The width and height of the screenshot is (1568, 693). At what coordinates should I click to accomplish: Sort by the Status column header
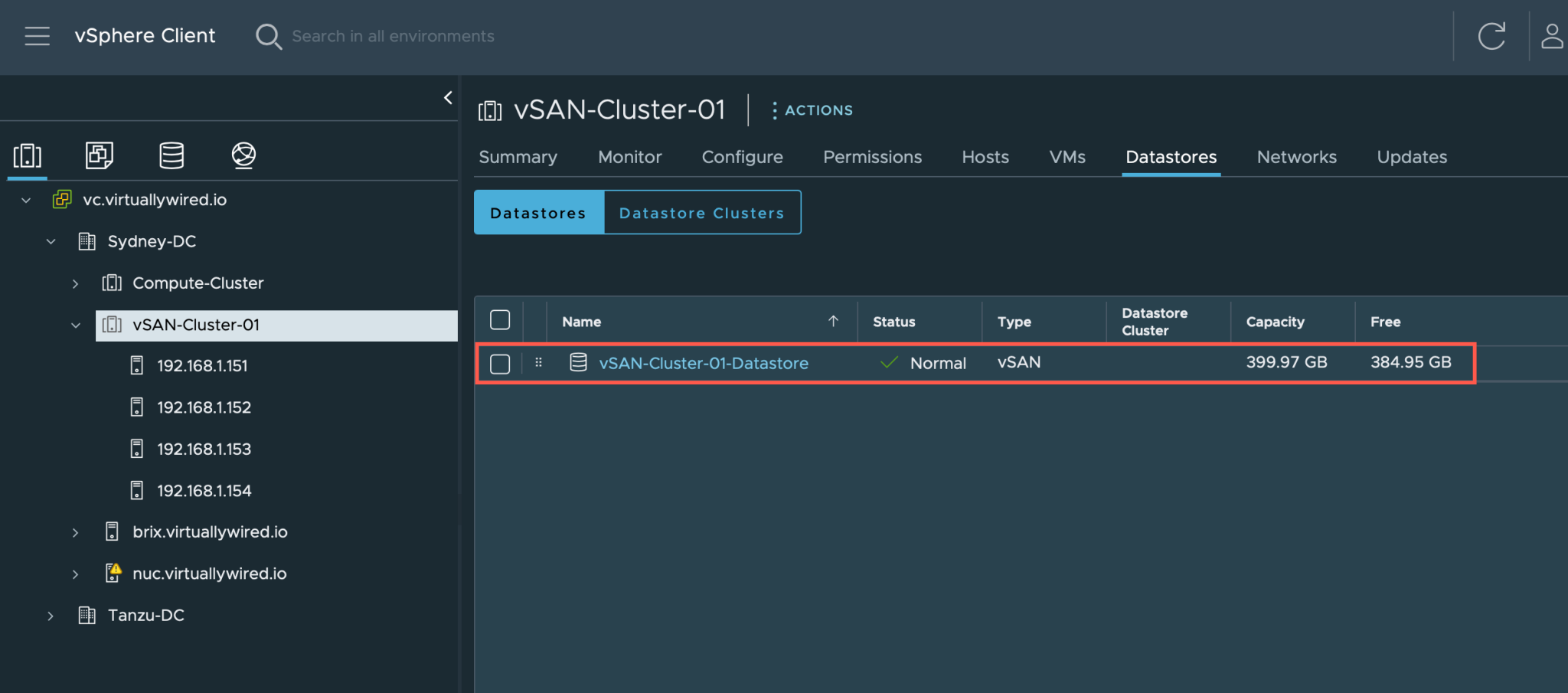coord(894,322)
